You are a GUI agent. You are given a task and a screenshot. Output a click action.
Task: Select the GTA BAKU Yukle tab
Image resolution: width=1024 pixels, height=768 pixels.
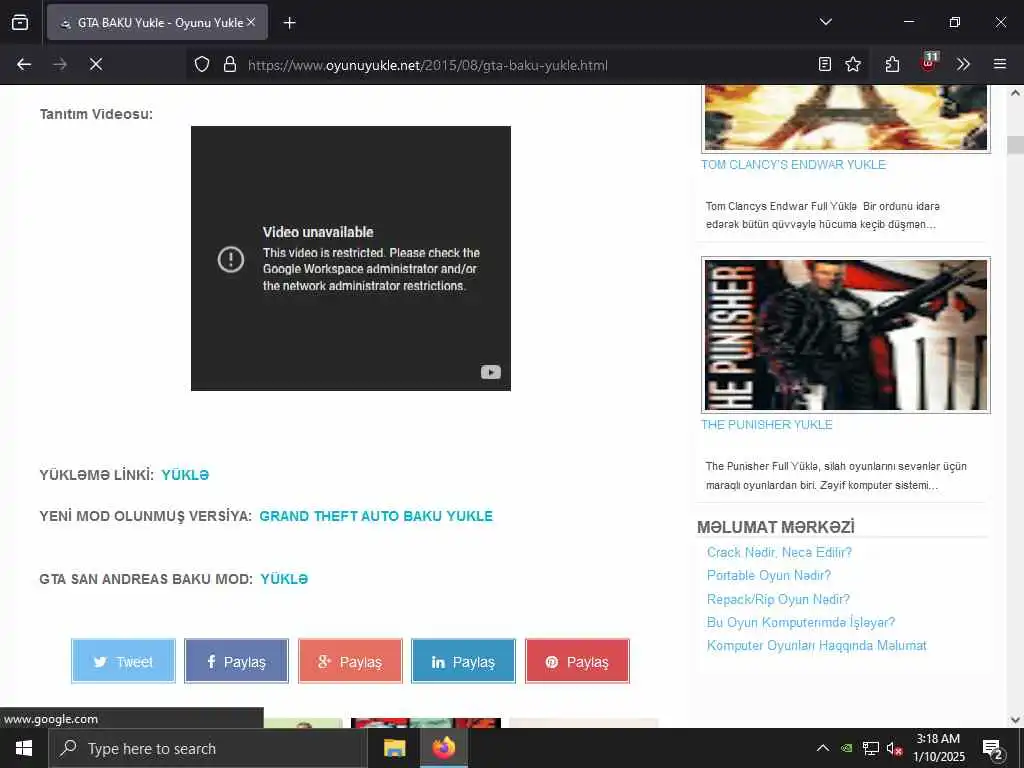(157, 22)
